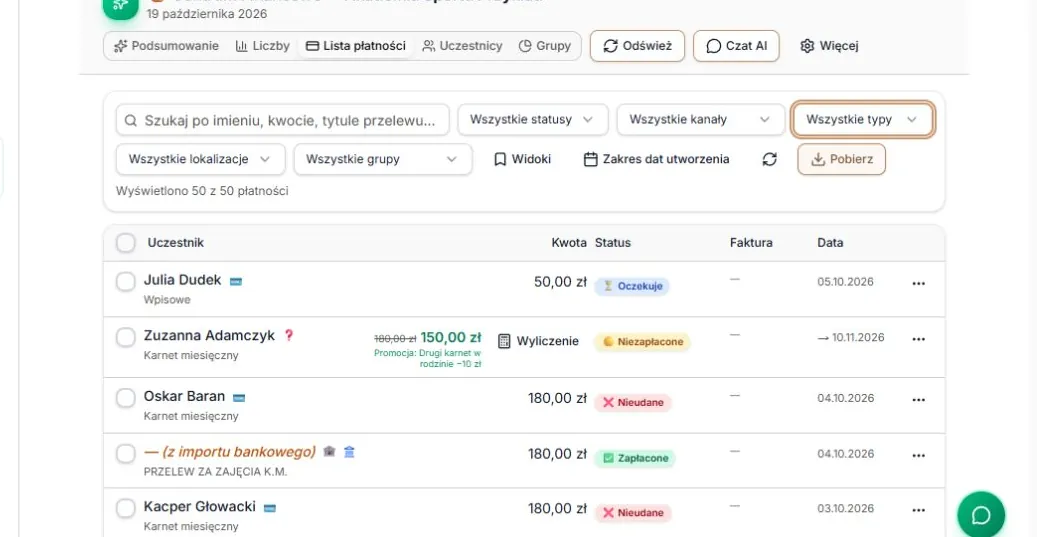This screenshot has width=1037, height=537.
Task: Choose Zakres dat utworzenia
Action: [x=657, y=159]
